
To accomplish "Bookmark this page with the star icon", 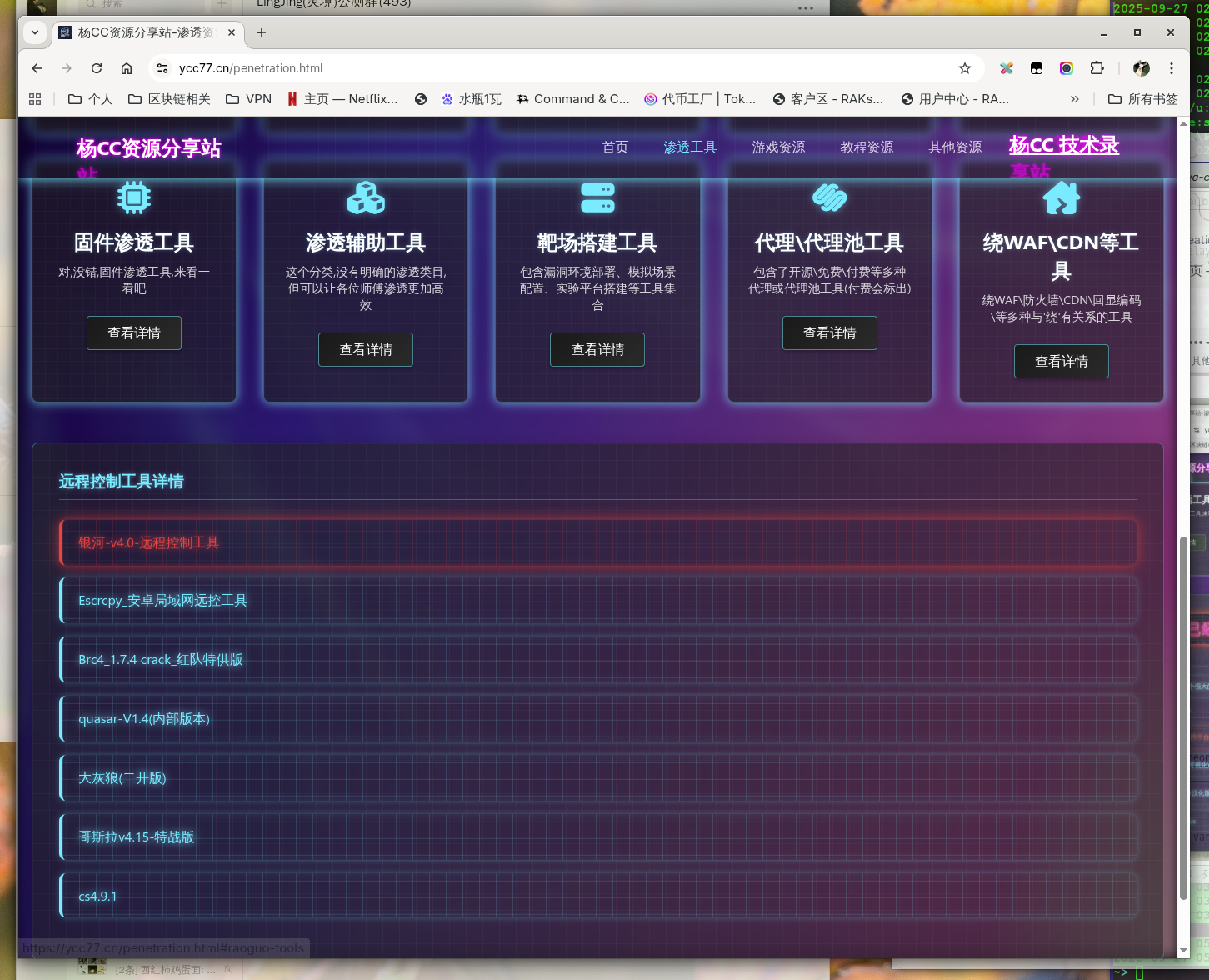I will pyautogui.click(x=965, y=68).
